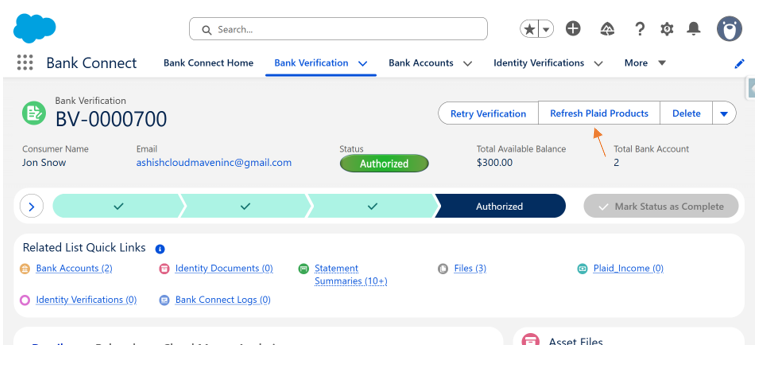Viewport: 768px width, 377px height.
Task: Open the Bank Connect Logs (0) link
Action: (223, 300)
